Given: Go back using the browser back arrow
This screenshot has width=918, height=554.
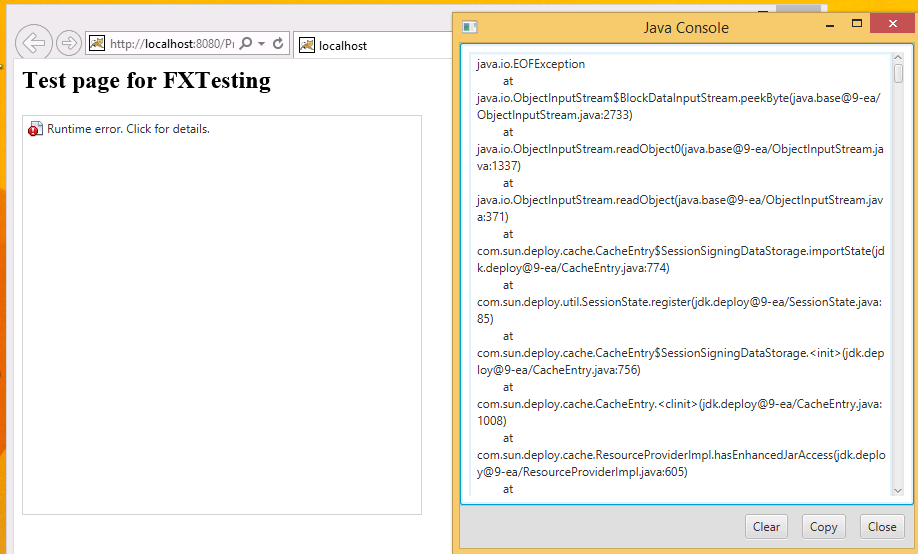Looking at the screenshot, I should 33,43.
